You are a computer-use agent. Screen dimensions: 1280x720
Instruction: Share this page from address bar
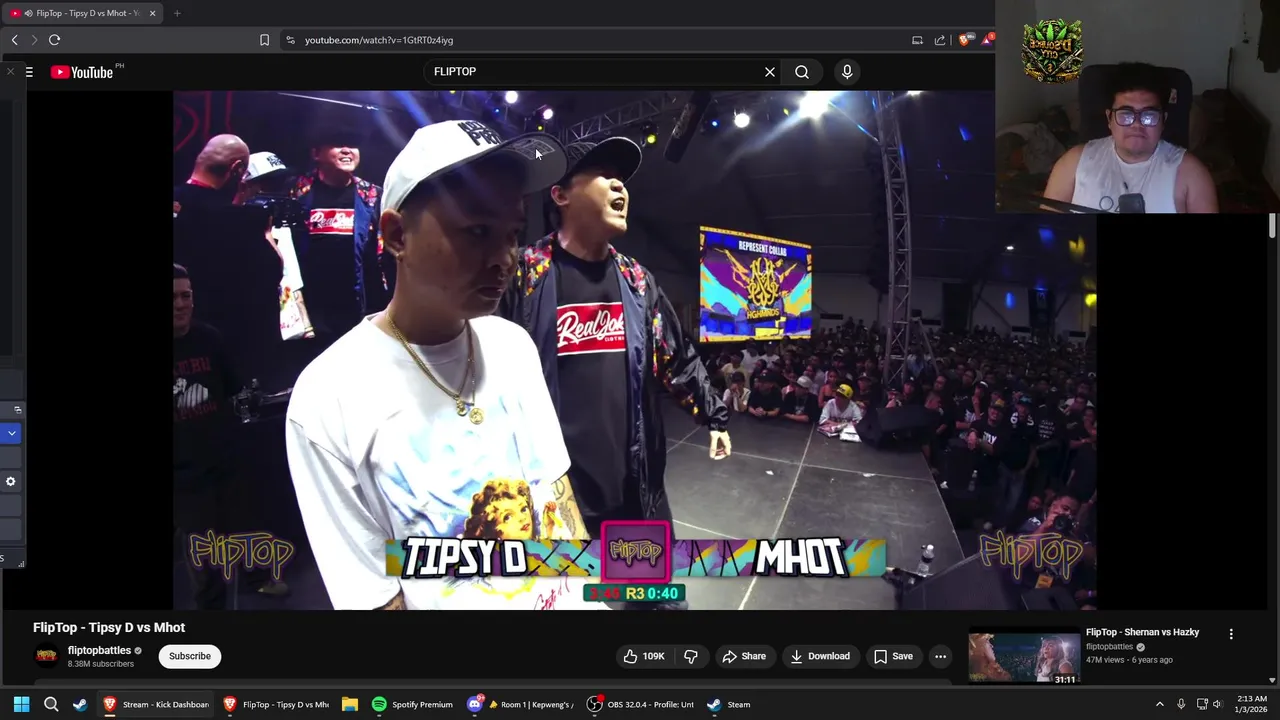click(940, 40)
